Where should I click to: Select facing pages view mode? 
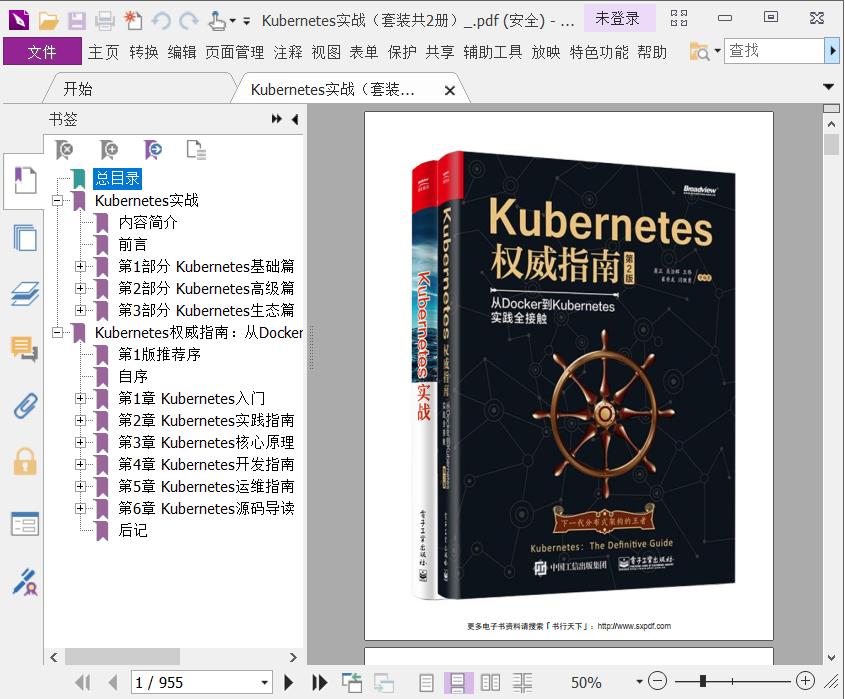490,683
